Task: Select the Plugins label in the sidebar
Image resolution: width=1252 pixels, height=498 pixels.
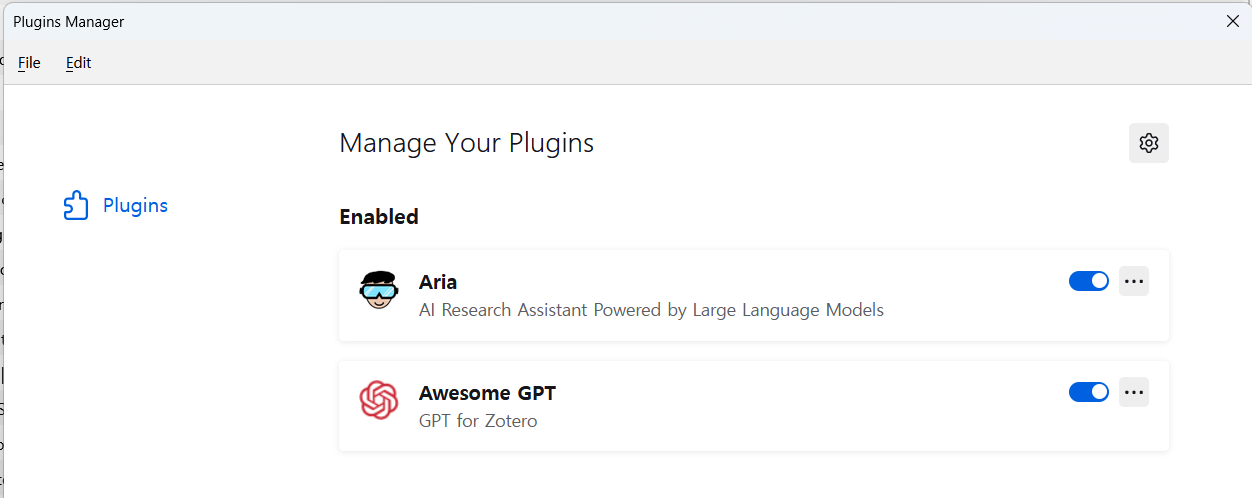Action: [x=135, y=205]
